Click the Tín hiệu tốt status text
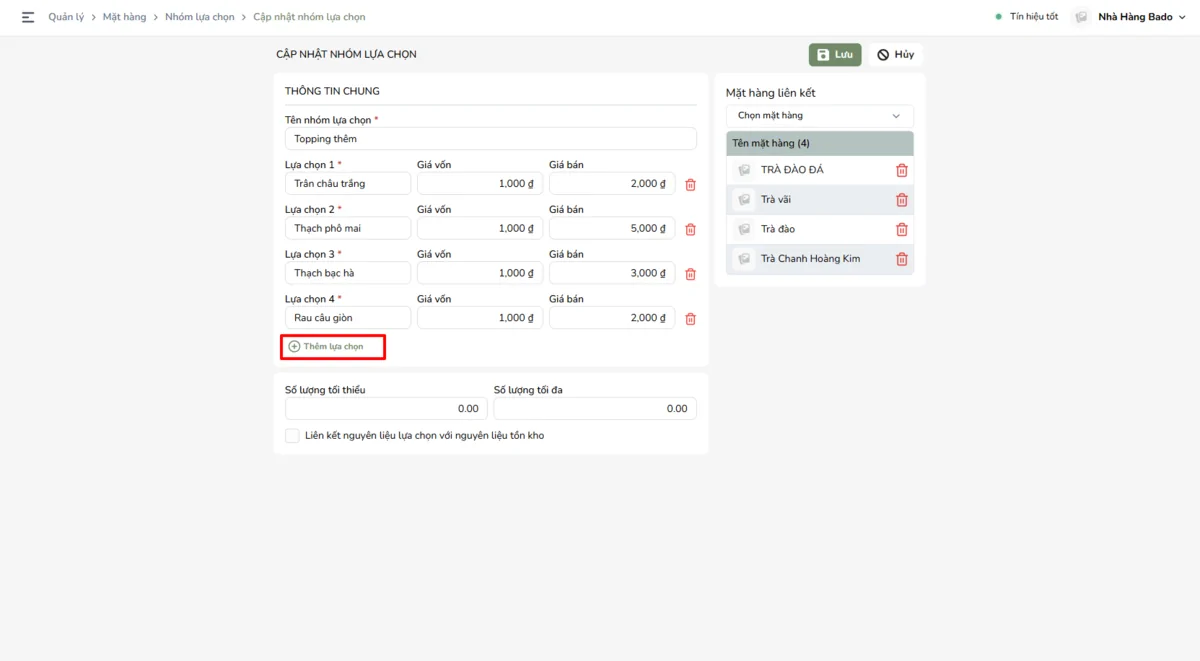The image size is (1200, 661). pyautogui.click(x=1034, y=17)
